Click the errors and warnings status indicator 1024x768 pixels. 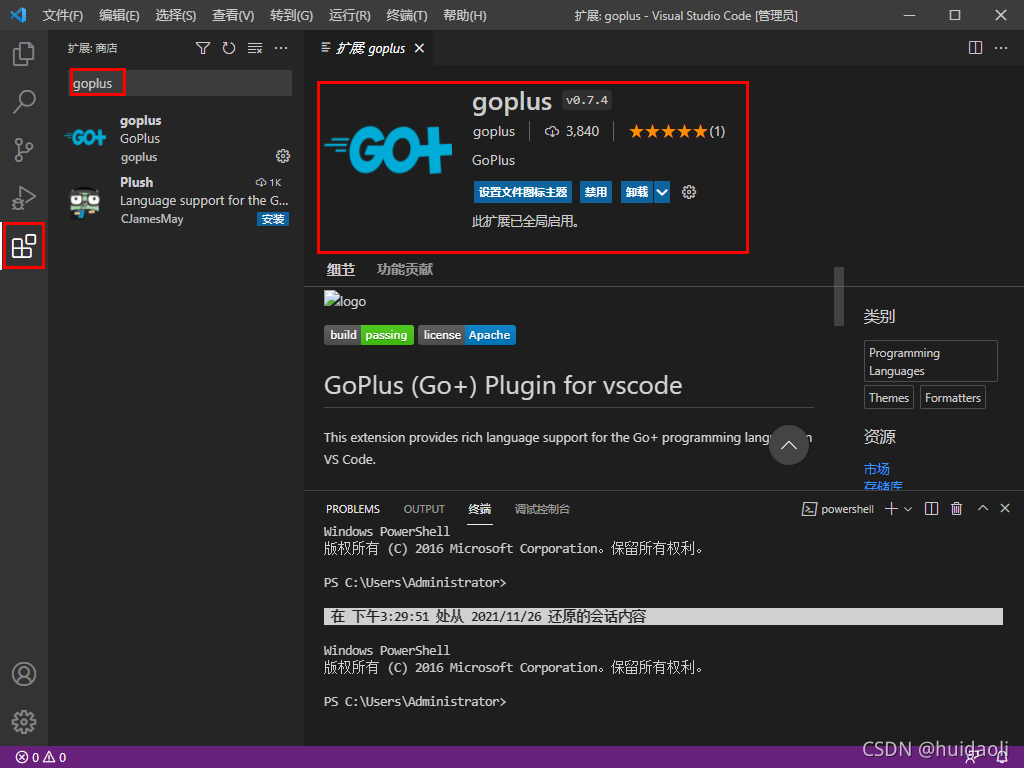pos(41,758)
